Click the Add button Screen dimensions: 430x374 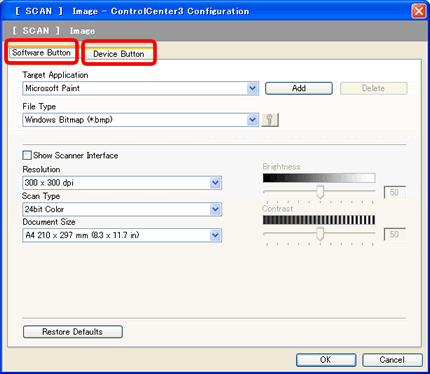tap(299, 88)
